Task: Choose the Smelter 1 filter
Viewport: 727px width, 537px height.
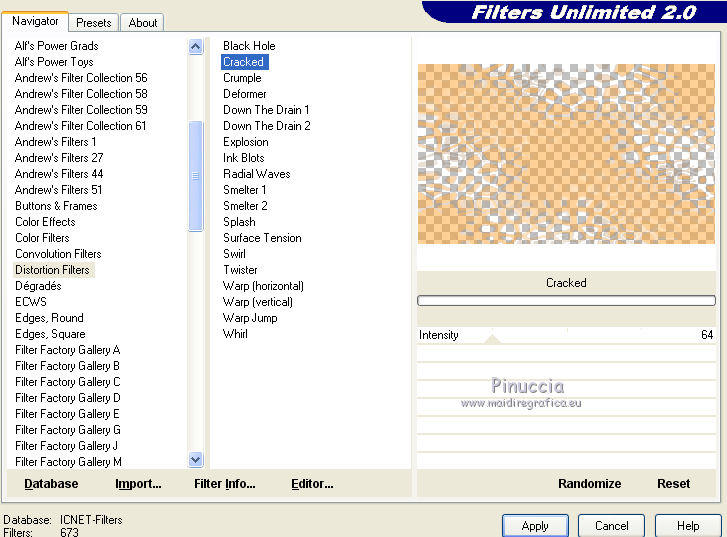Action: point(244,190)
